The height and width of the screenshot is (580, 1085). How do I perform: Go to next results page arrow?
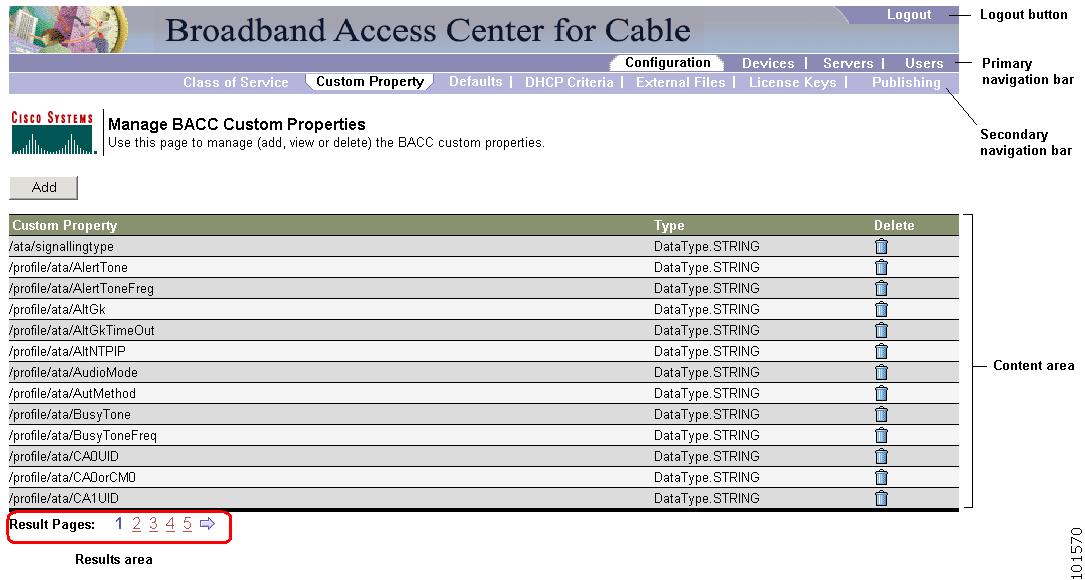[207, 524]
